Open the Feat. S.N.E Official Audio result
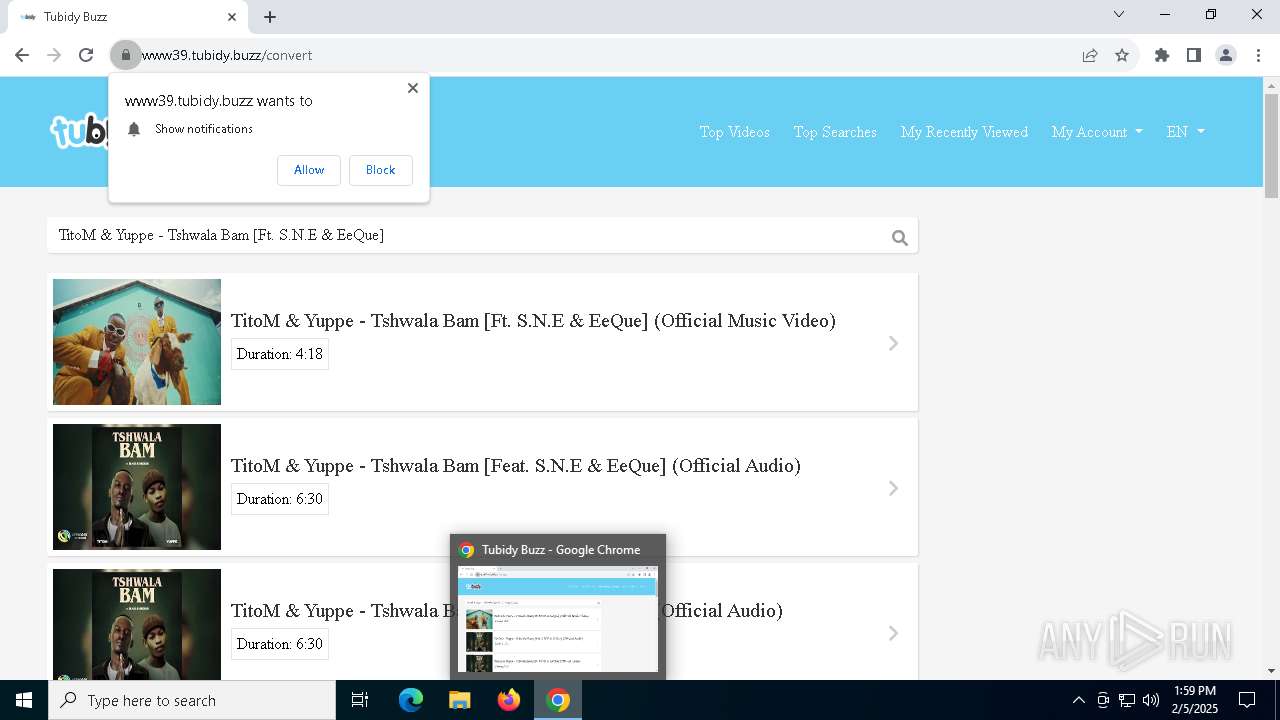 click(x=516, y=466)
